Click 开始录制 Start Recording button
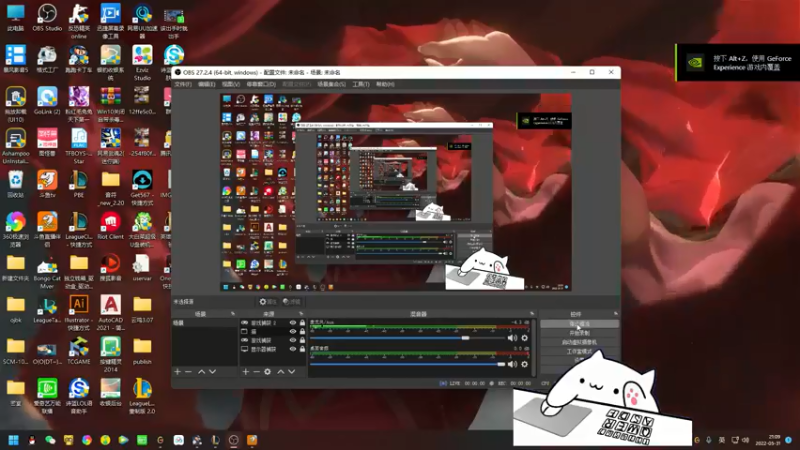800x450 pixels. click(x=580, y=333)
